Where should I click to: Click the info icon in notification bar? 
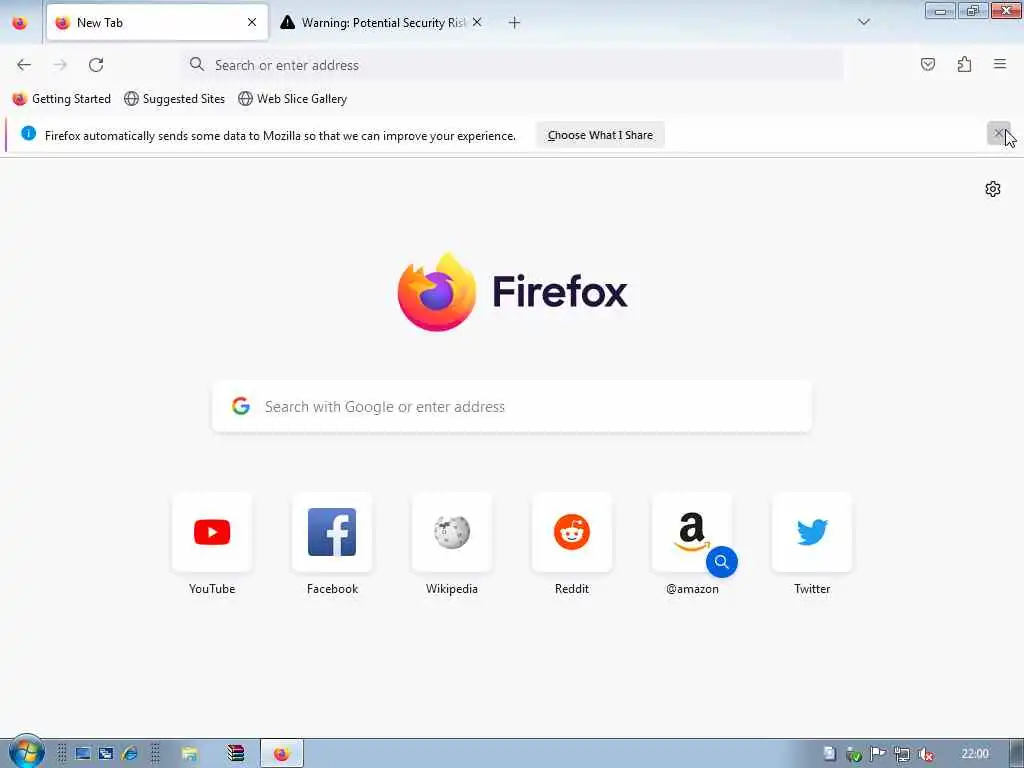coord(28,133)
